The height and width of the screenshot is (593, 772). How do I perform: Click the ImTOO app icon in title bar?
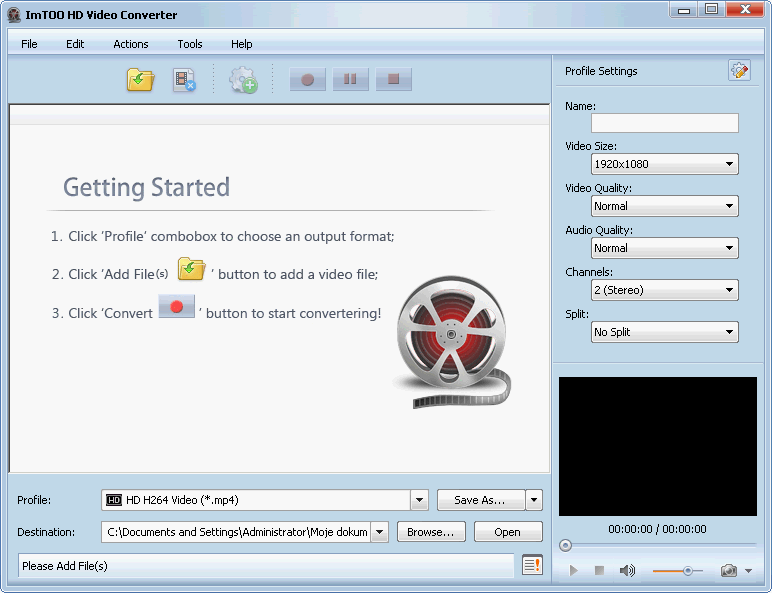(14, 15)
